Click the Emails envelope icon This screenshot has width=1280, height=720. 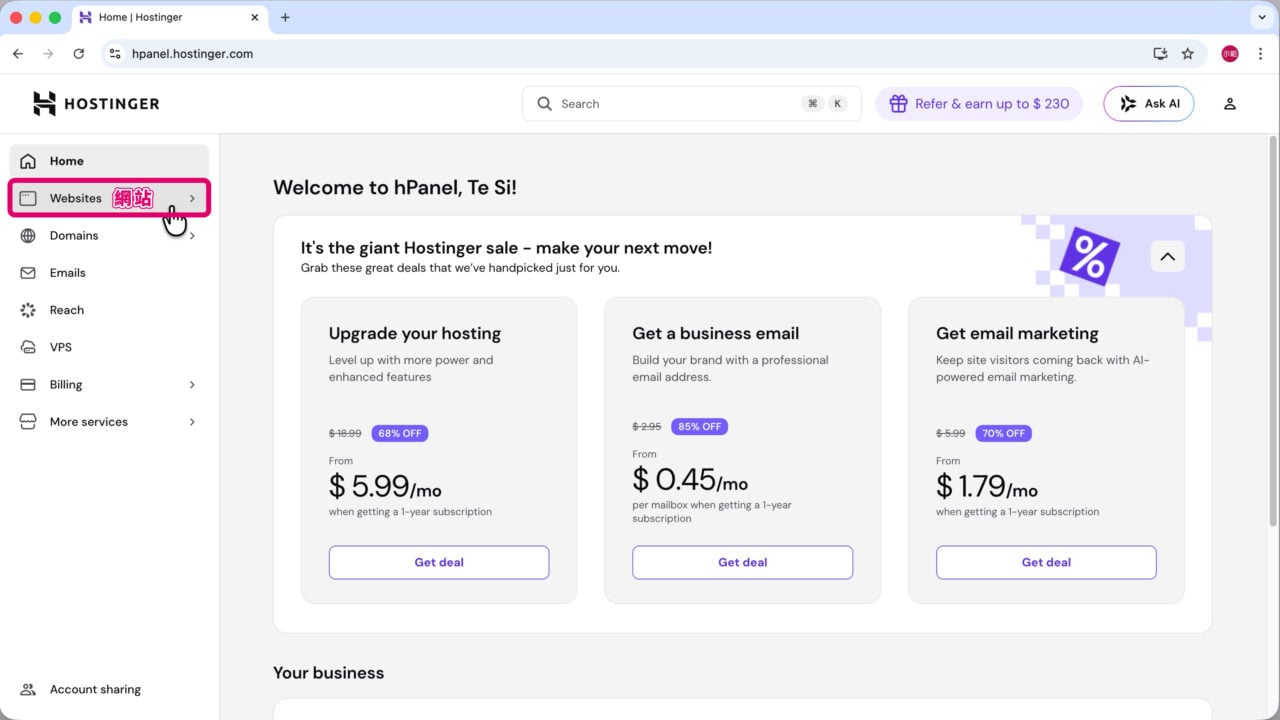(28, 273)
